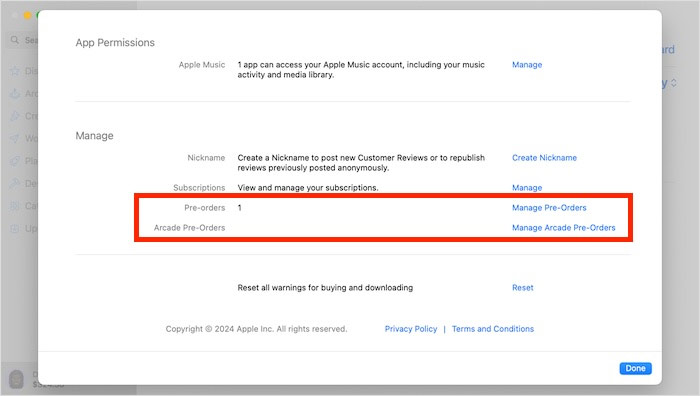Image resolution: width=700 pixels, height=396 pixels.
Task: Open the sort dropdown chevrons behind dialog
Action: pos(674,83)
